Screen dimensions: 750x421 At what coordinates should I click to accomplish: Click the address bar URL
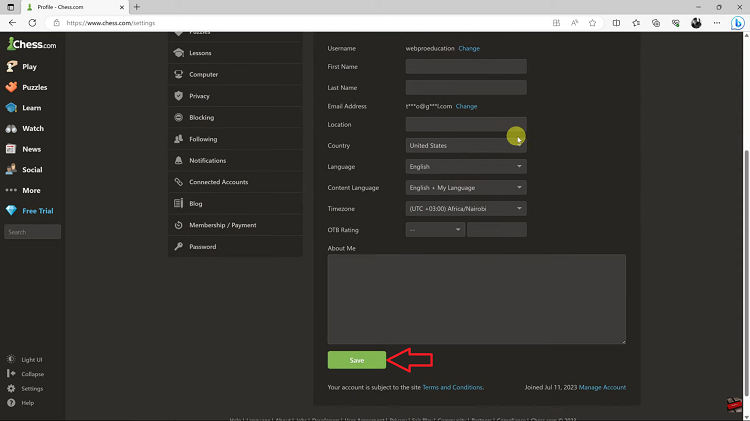pyautogui.click(x=110, y=23)
